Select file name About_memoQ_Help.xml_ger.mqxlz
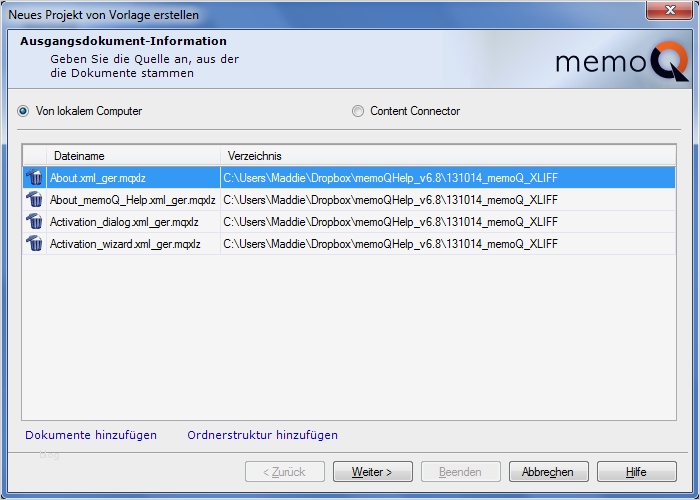Viewport: 700px width, 500px height. [x=133, y=200]
